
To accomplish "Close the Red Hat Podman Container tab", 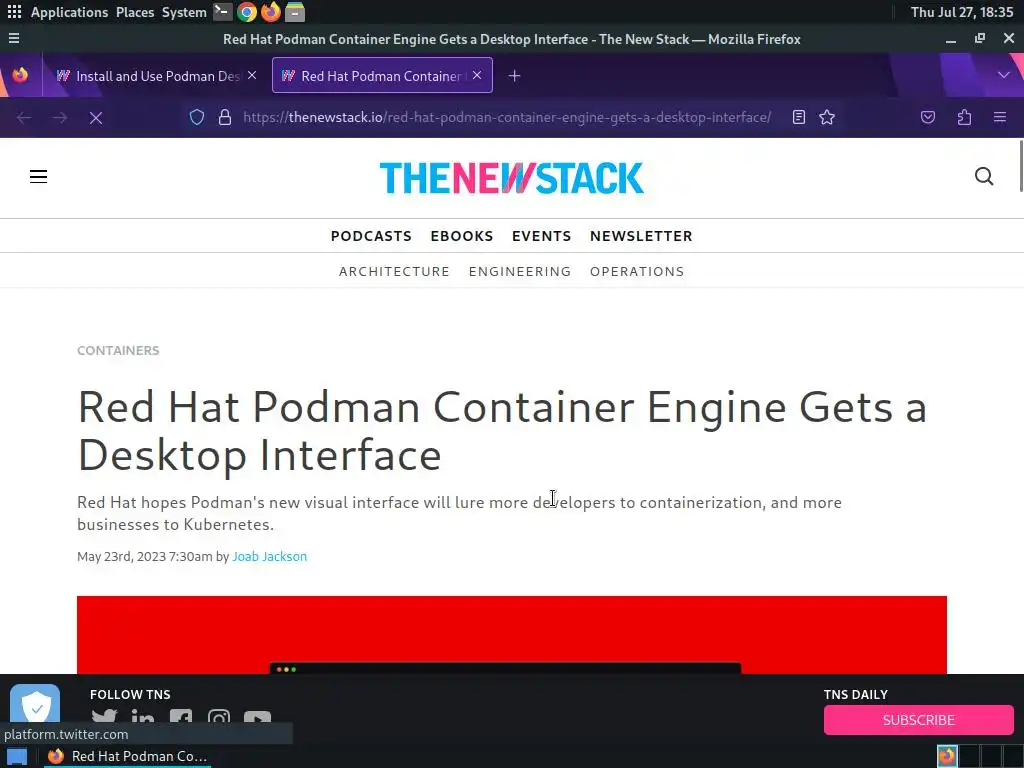I will tap(477, 75).
